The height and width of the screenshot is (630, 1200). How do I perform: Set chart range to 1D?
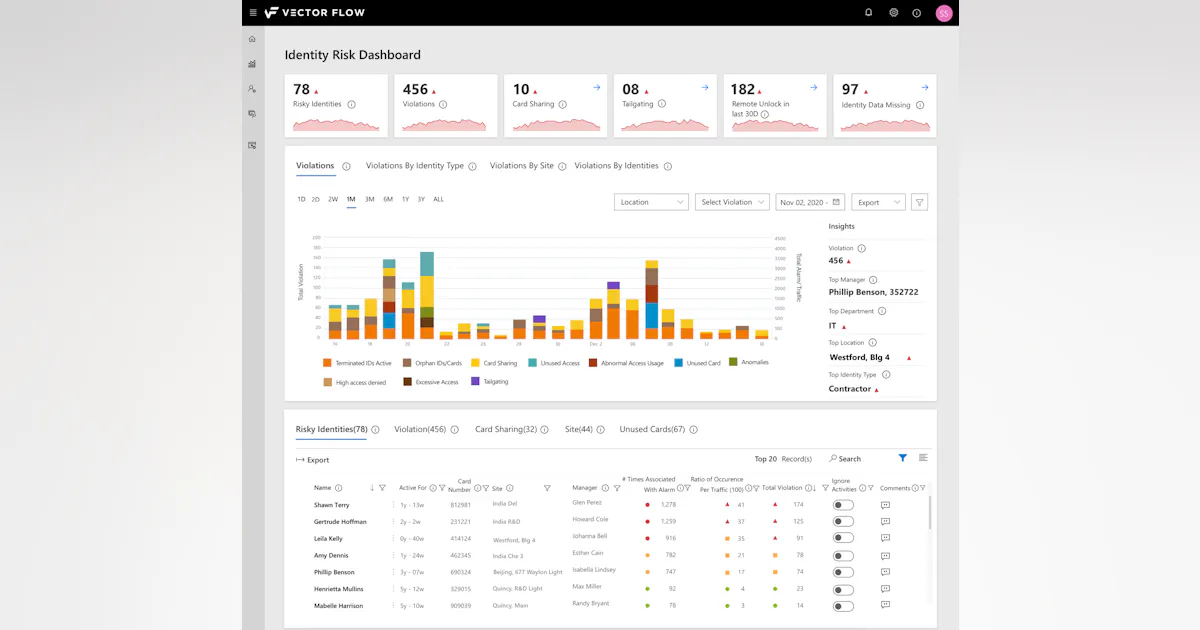(301, 199)
